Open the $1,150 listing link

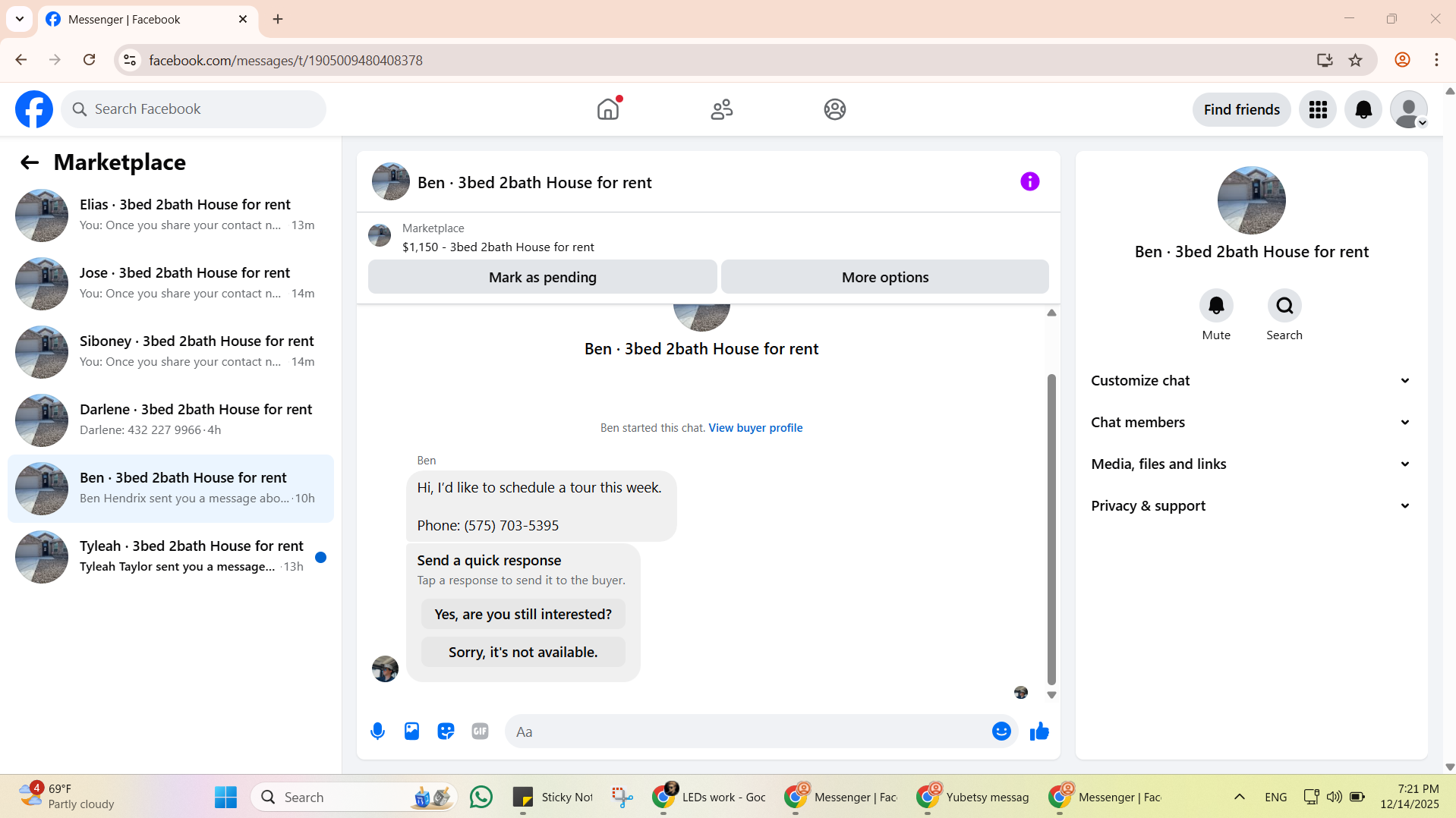pos(498,247)
